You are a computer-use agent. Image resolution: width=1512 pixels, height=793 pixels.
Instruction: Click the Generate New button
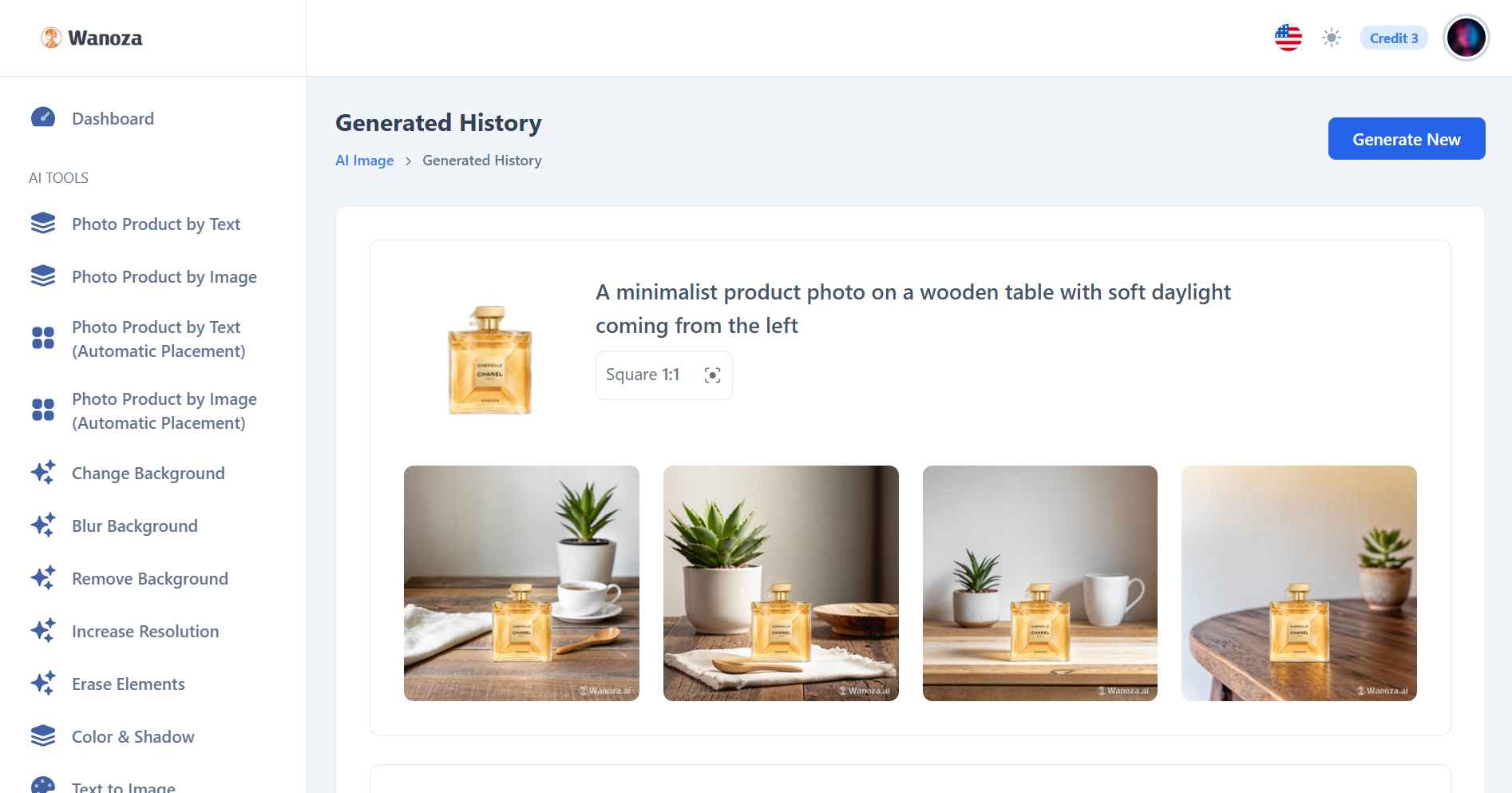click(x=1406, y=139)
